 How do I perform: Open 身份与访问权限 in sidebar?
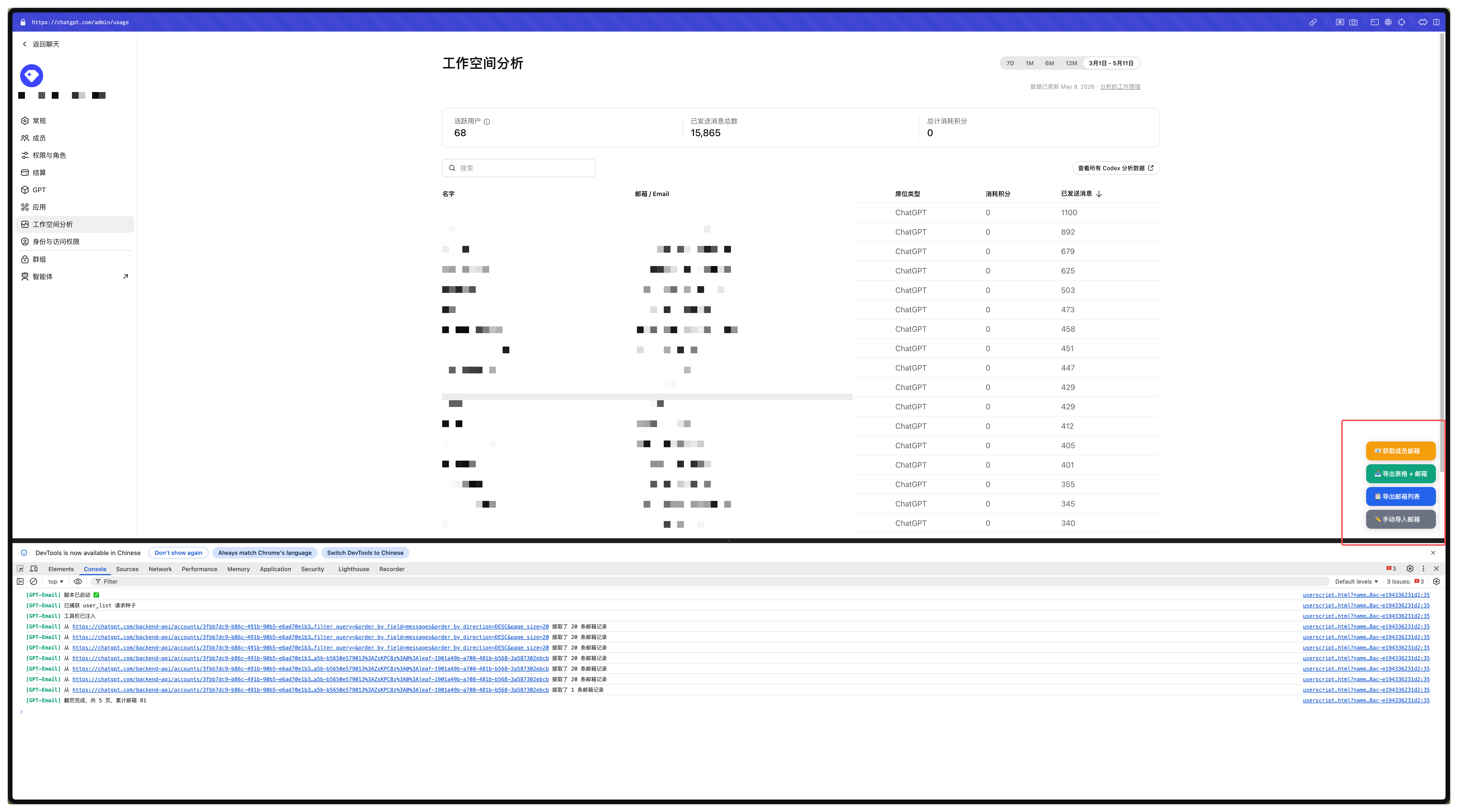[x=75, y=242]
